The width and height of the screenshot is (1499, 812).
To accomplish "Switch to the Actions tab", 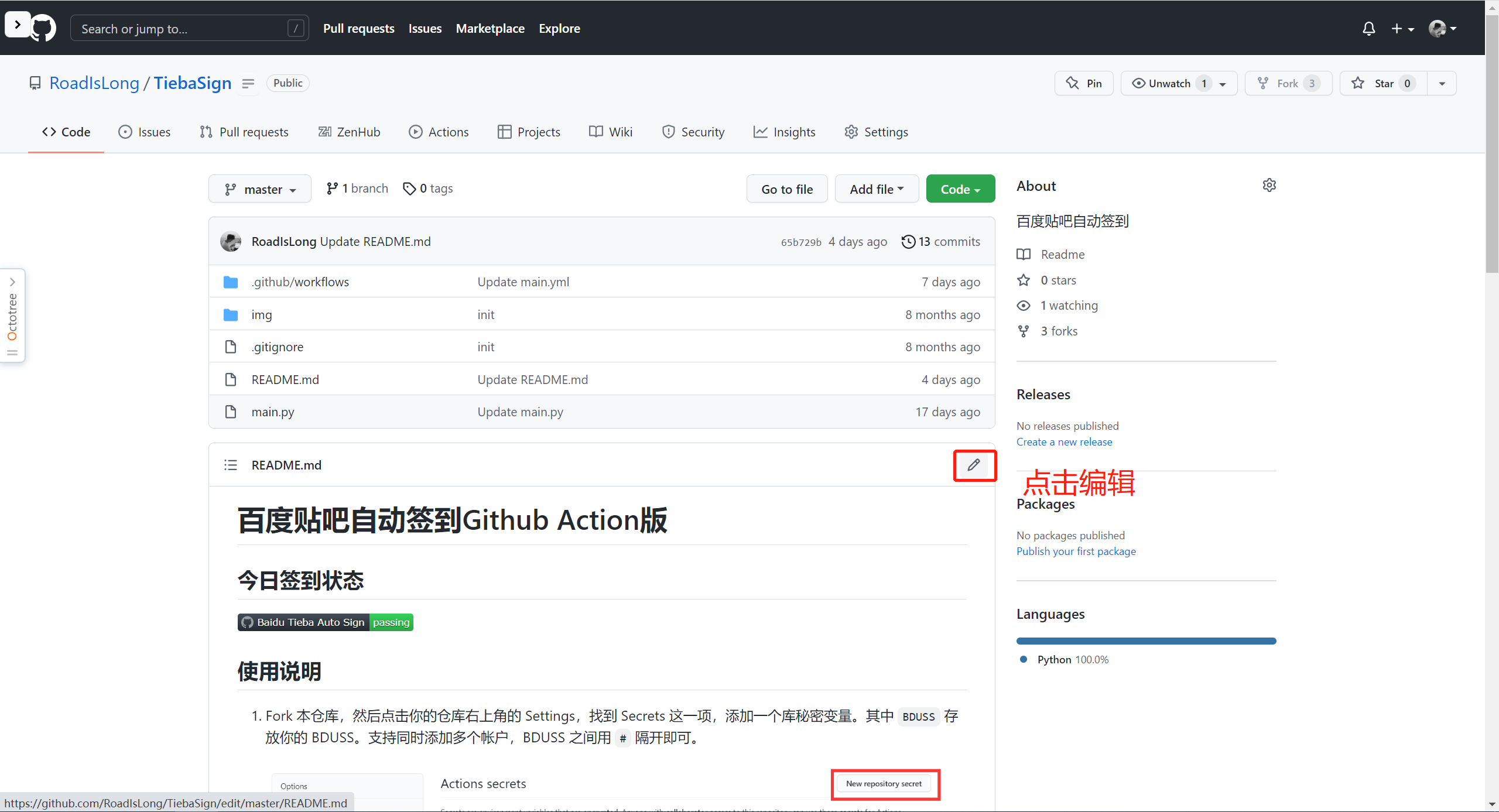I will click(x=439, y=132).
